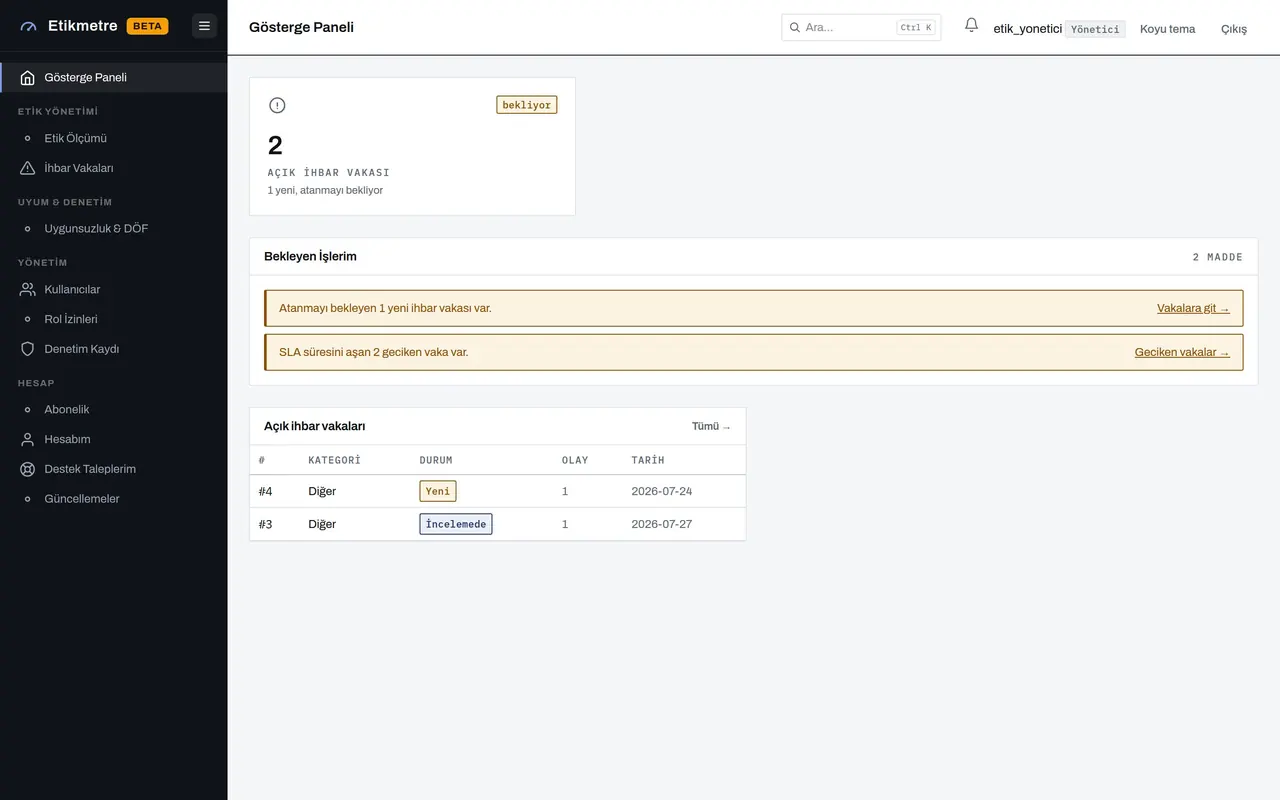The image size is (1280, 800).
Task: Click the Yönetici role badge
Action: pos(1095,29)
